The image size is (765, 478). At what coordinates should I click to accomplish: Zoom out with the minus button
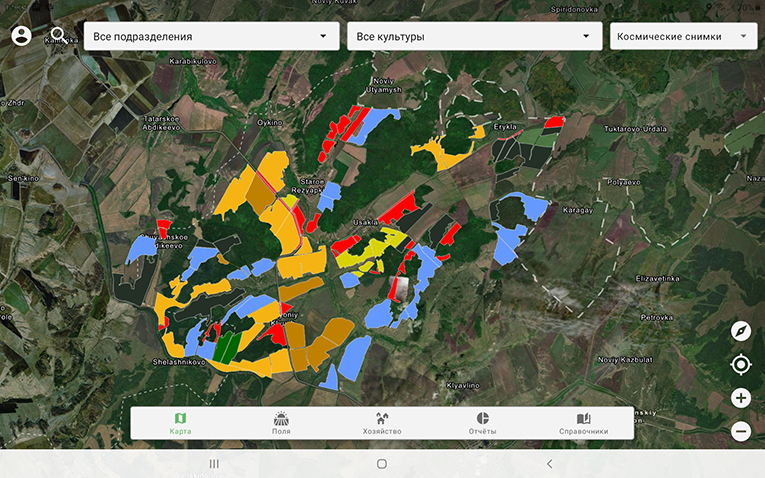click(x=741, y=432)
